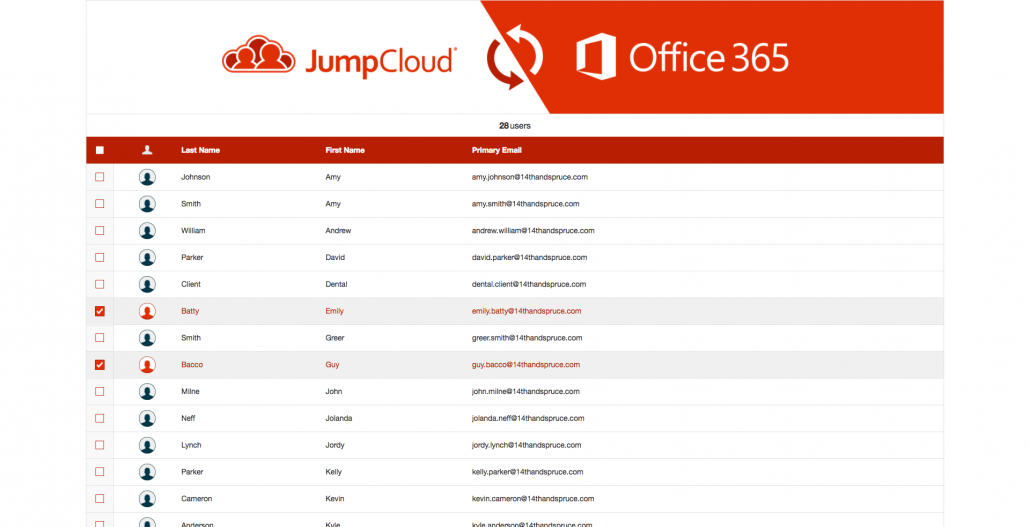This screenshot has height=527, width=1030.
Task: Sort by the Primary Email column header
Action: tap(497, 150)
